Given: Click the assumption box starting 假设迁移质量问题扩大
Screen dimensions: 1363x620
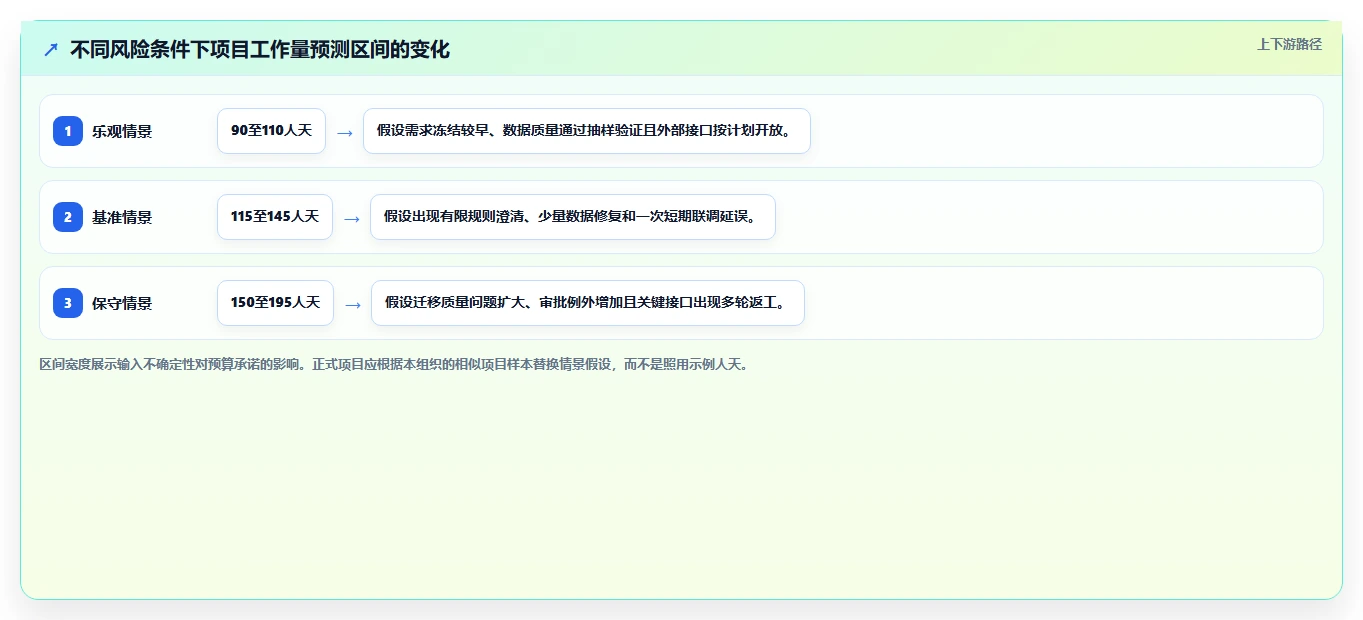Looking at the screenshot, I should click(x=588, y=303).
